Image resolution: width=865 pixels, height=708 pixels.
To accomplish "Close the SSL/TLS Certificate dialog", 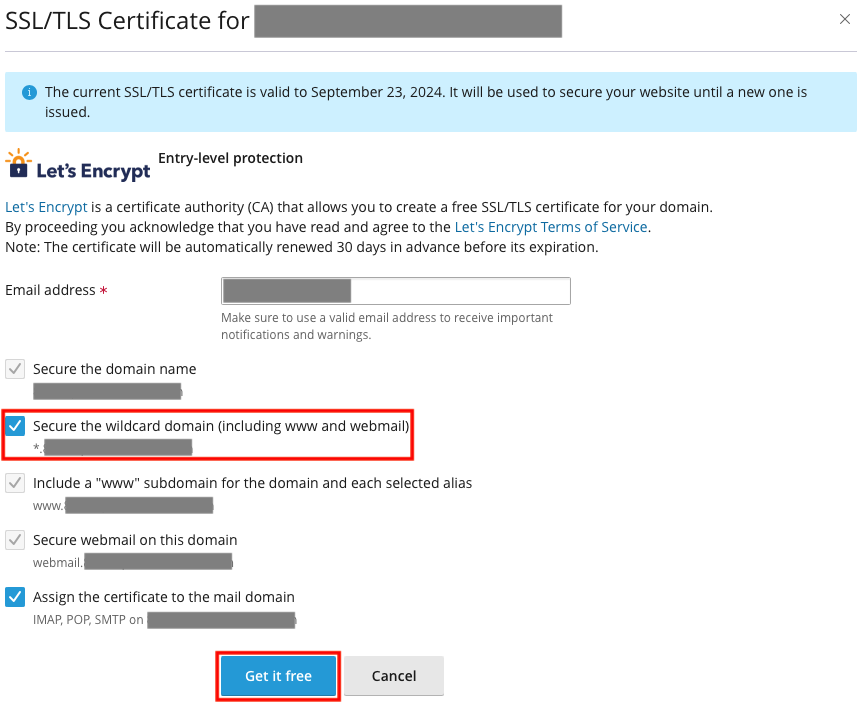I will (x=845, y=19).
